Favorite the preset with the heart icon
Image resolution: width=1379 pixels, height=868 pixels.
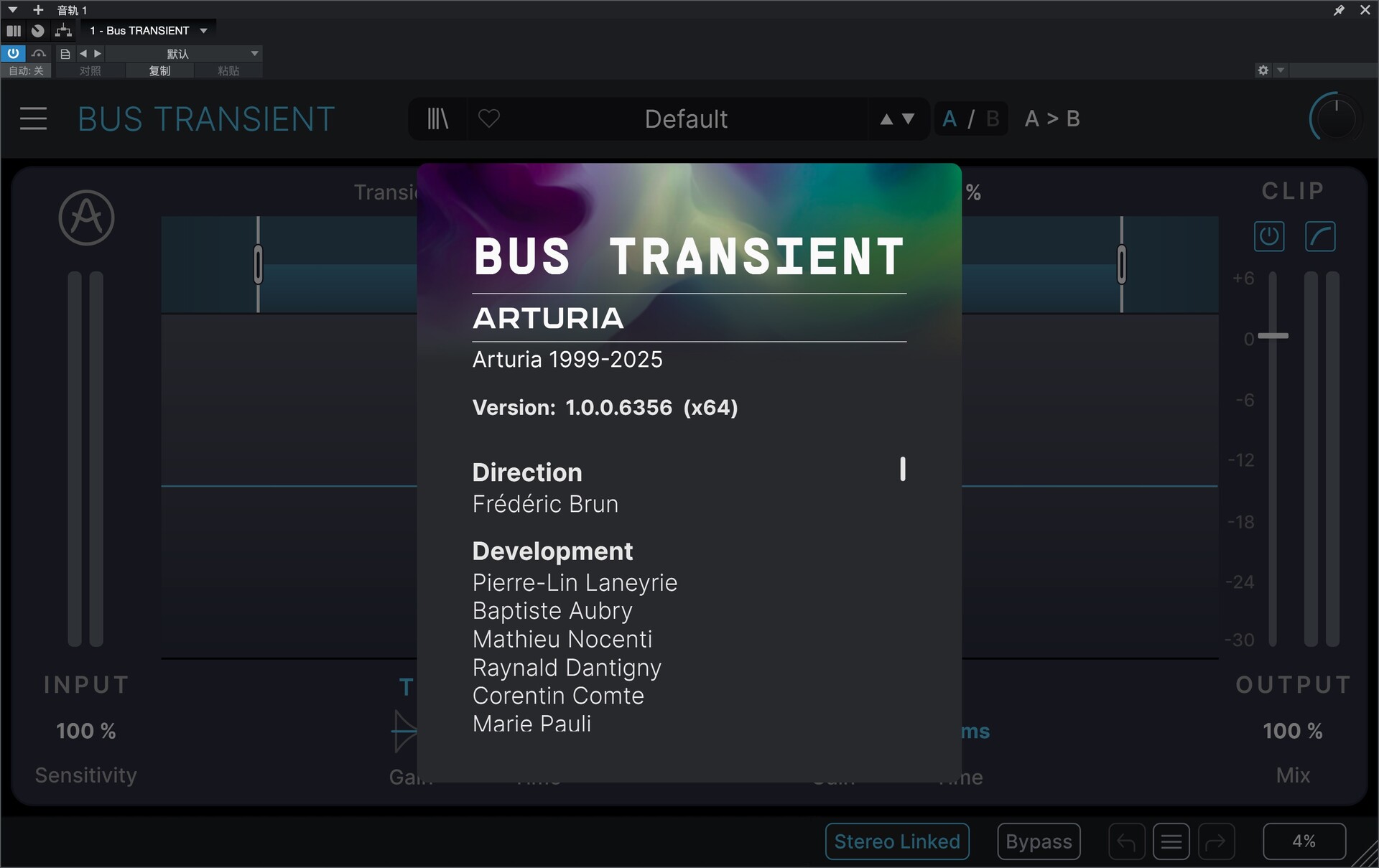[489, 118]
